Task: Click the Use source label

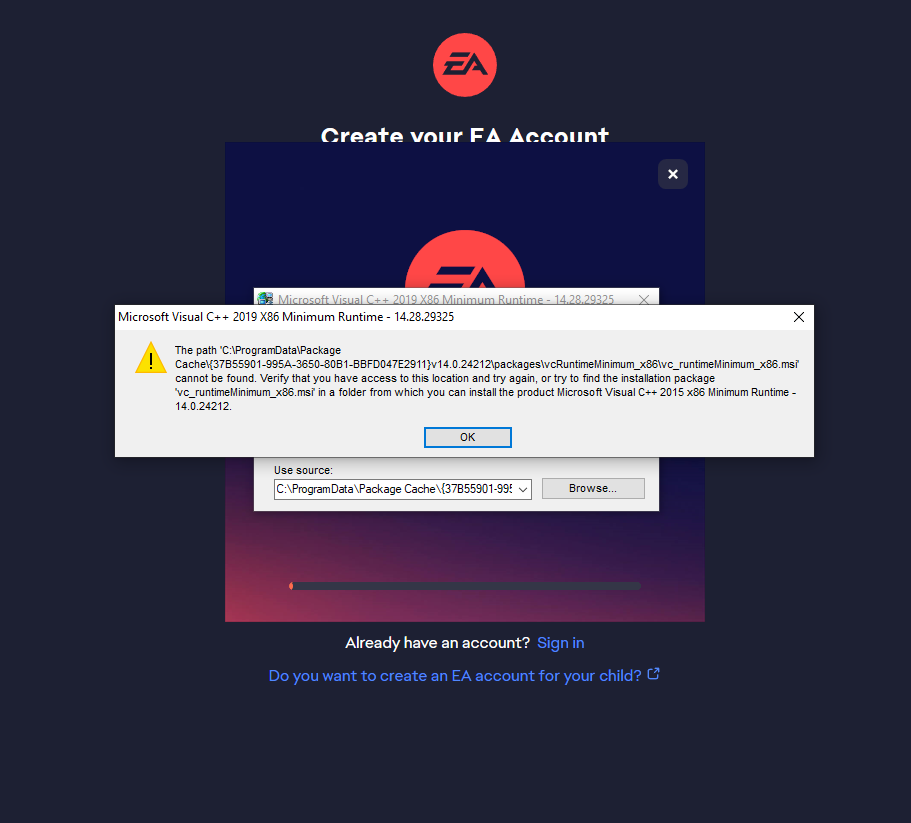Action: [x=303, y=470]
